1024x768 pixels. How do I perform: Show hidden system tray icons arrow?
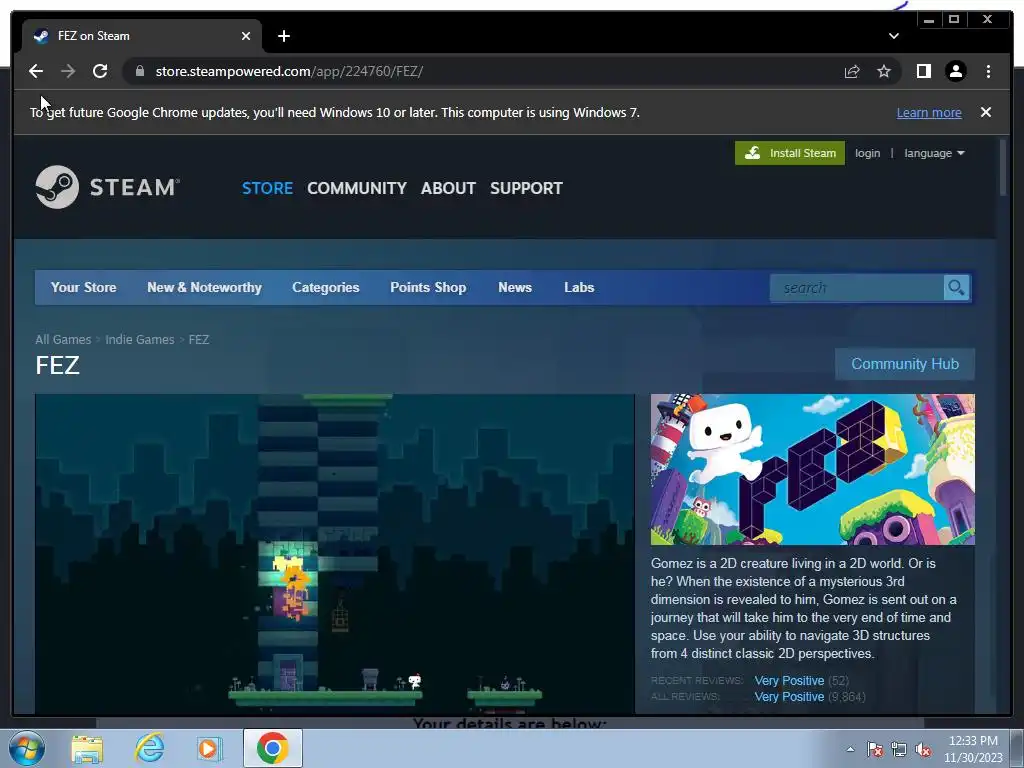(x=850, y=749)
